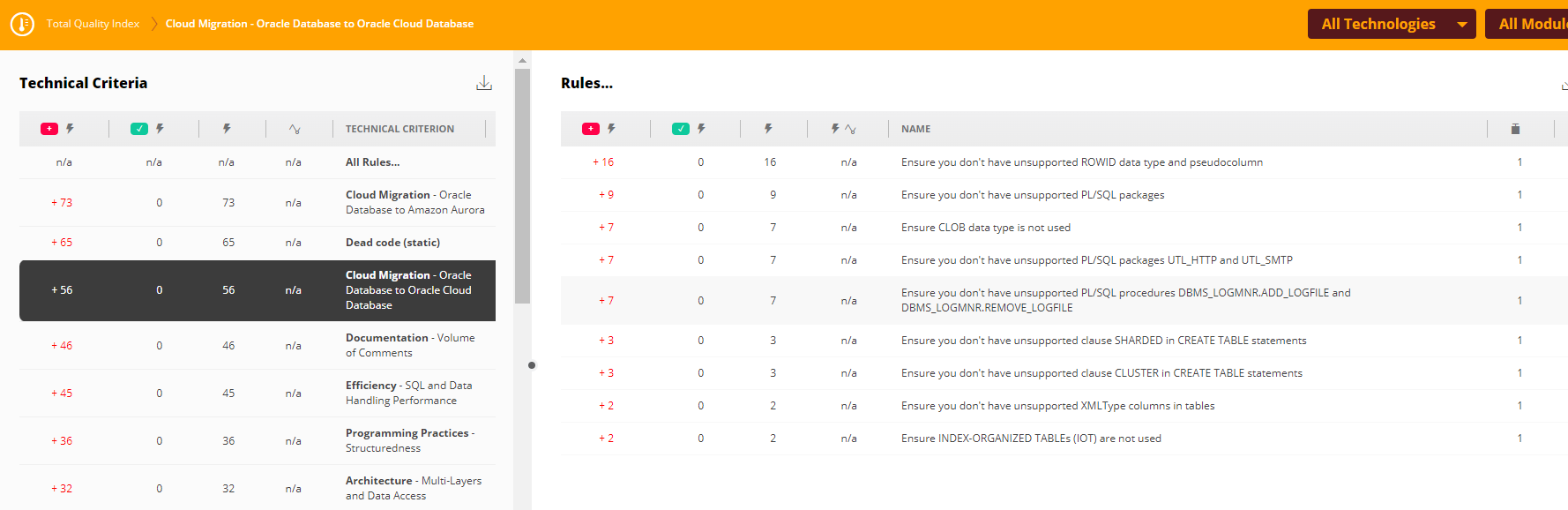Screen dimensions: 1568x510
Task: Sort Technical Criteria by variation icon
Action: pos(295,129)
